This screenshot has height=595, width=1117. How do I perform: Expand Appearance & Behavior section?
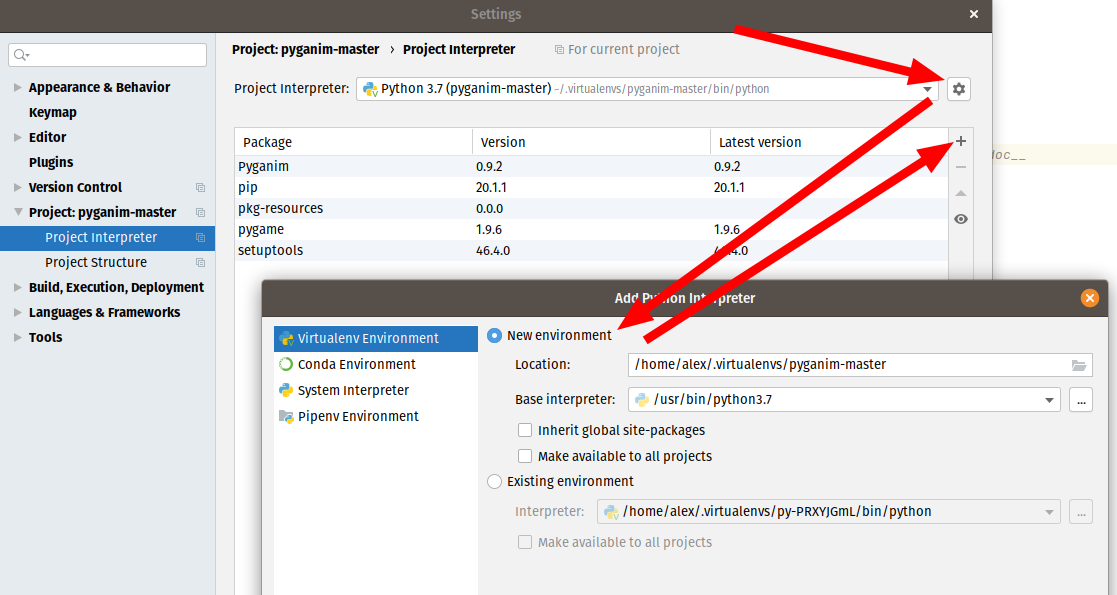(17, 88)
